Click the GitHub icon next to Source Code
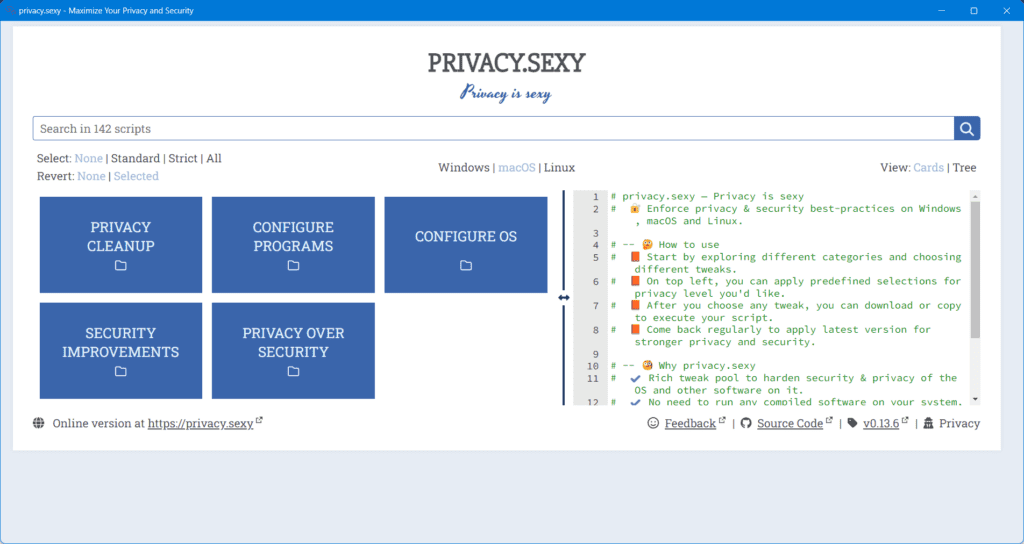Viewport: 1024px width, 544px height. (x=746, y=423)
